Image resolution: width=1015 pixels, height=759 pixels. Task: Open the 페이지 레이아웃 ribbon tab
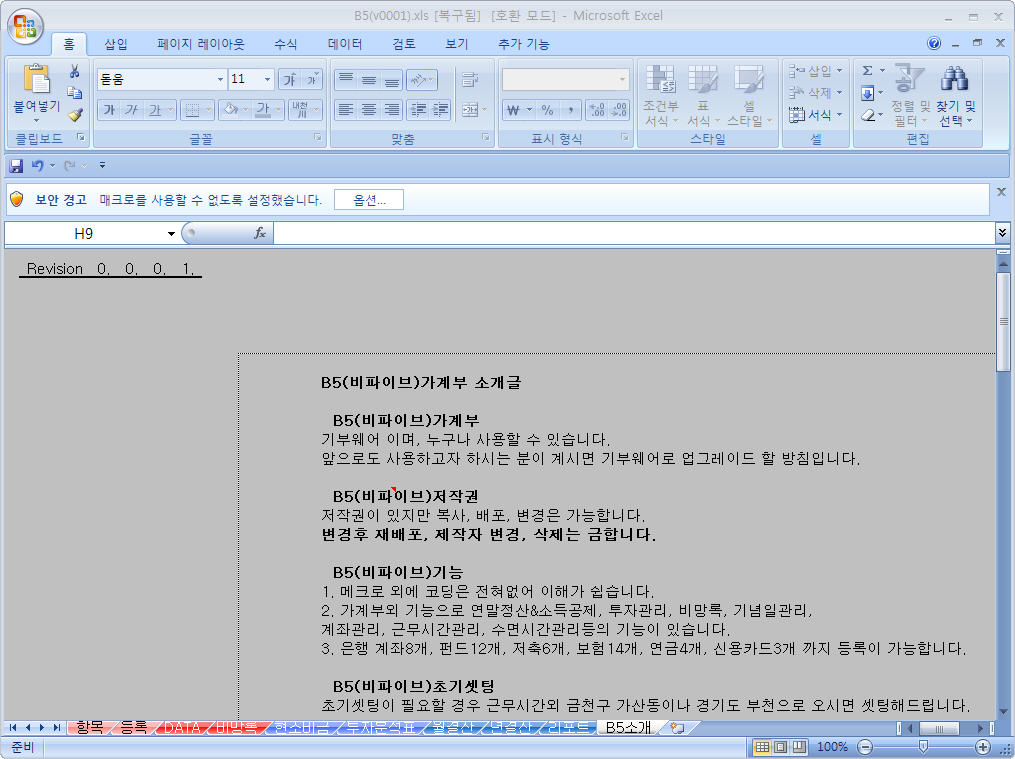201,44
